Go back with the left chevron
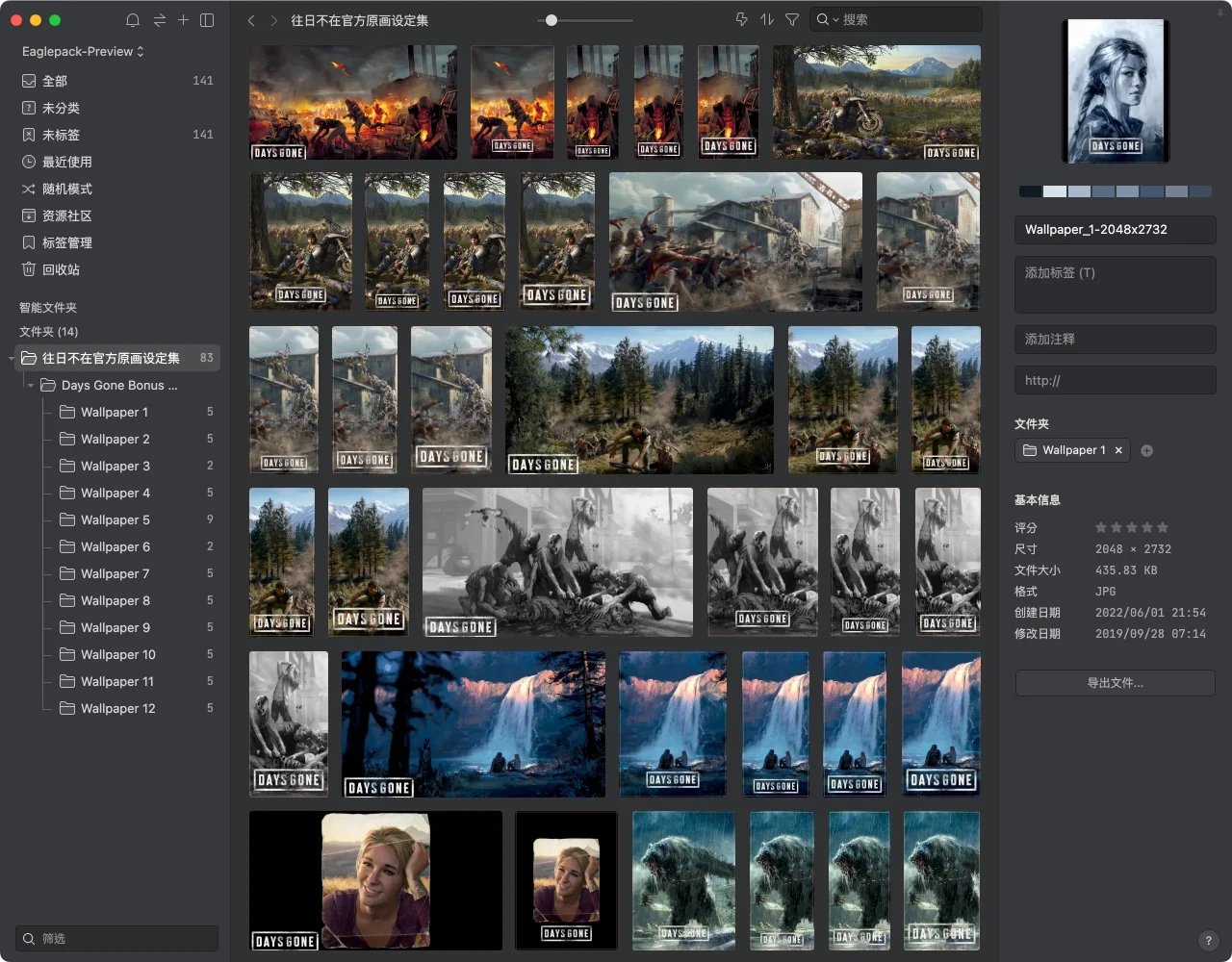Viewport: 1232px width, 962px height. pyautogui.click(x=251, y=20)
